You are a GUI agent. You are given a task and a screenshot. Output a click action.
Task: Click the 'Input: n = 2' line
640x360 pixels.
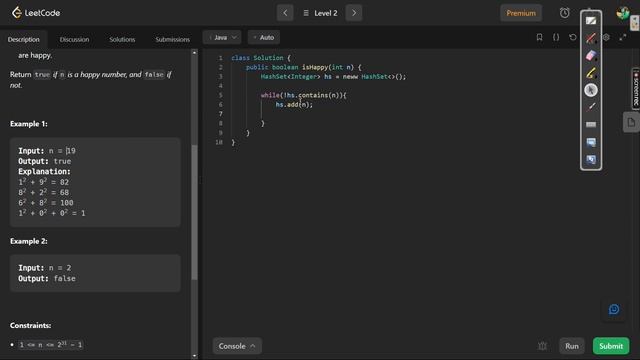click(44, 268)
